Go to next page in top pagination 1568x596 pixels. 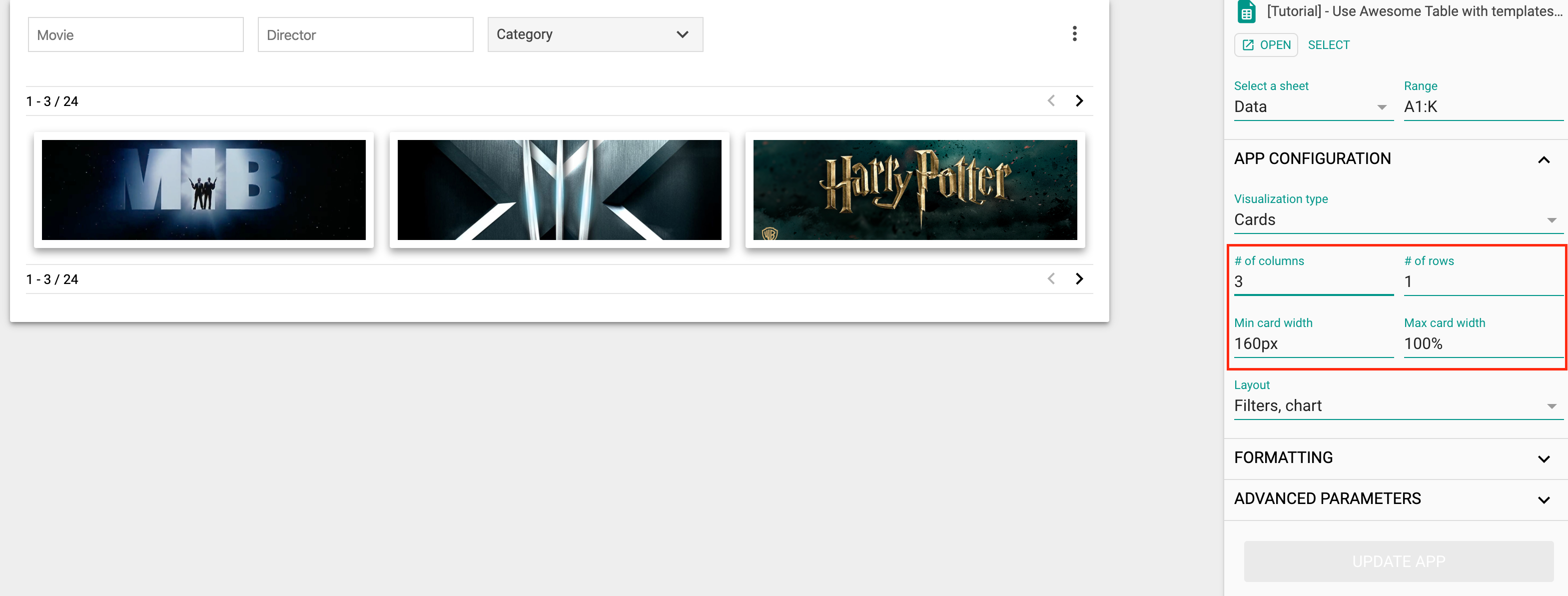point(1079,101)
